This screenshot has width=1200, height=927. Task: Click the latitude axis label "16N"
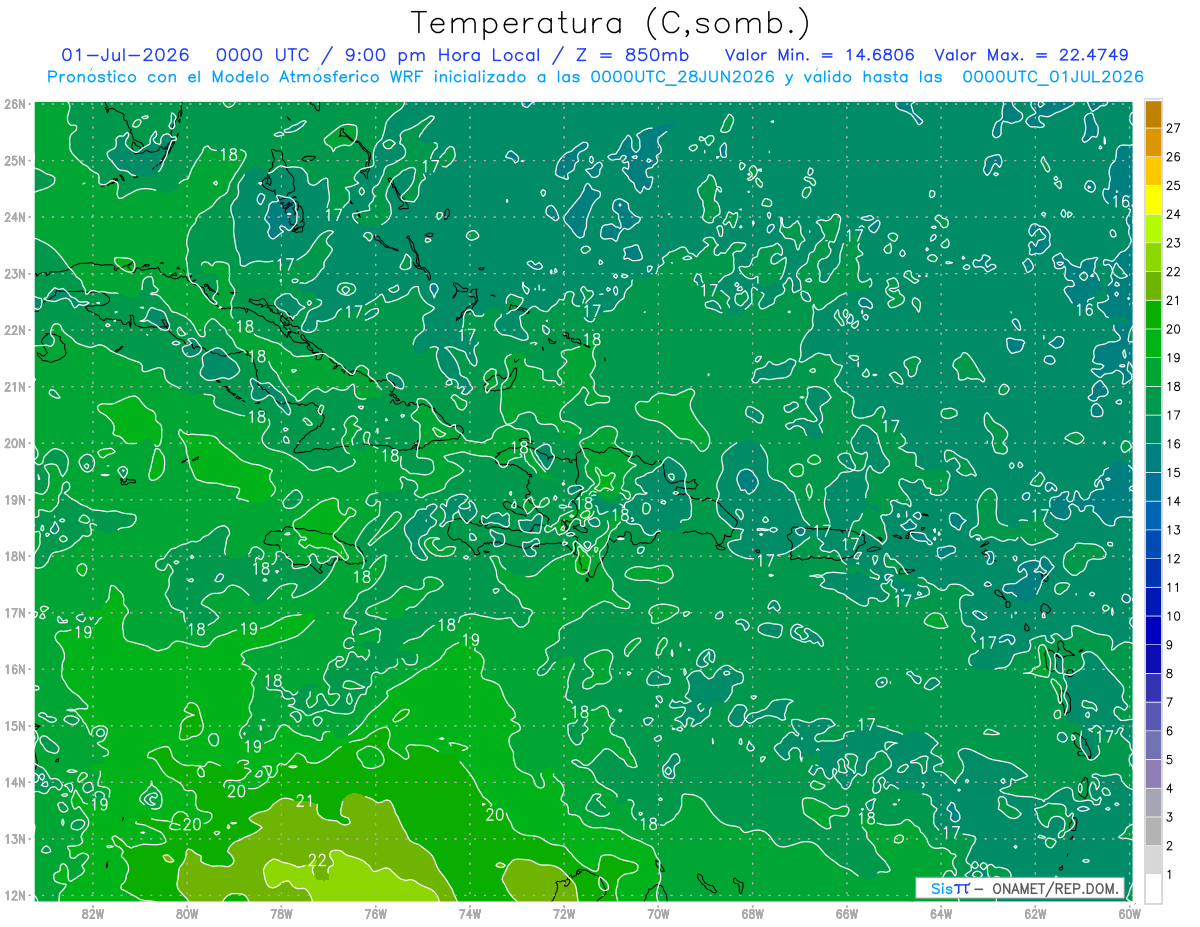(x=15, y=669)
